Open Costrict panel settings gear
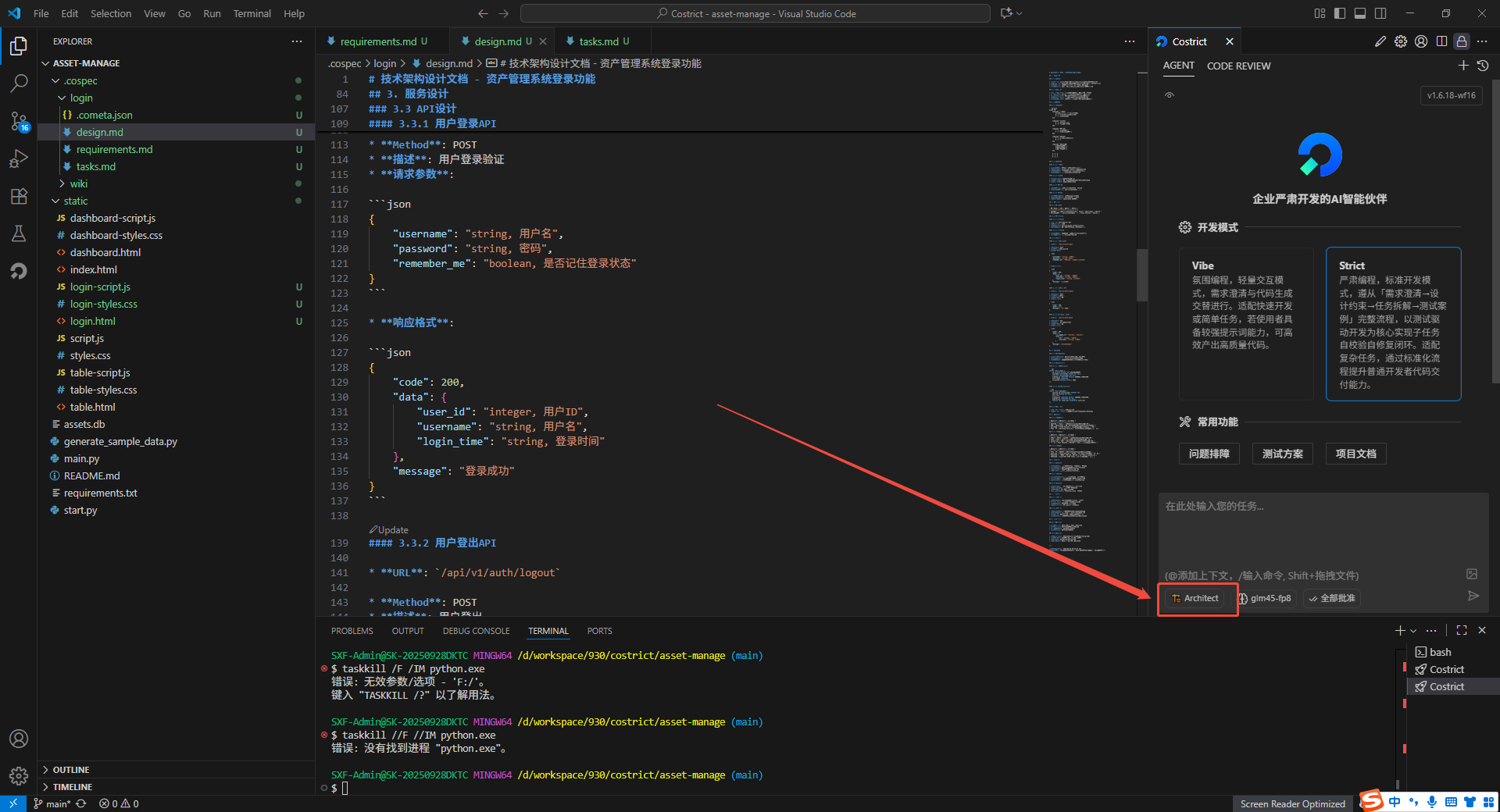 pos(1401,41)
